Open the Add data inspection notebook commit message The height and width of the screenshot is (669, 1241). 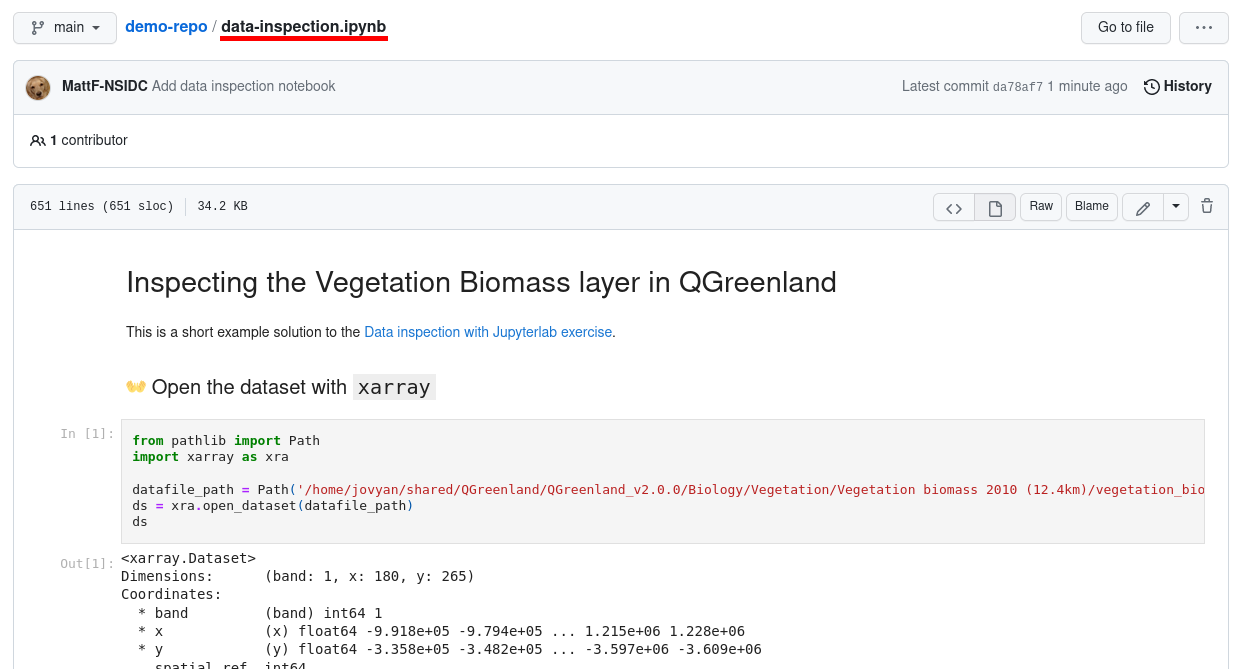point(244,86)
